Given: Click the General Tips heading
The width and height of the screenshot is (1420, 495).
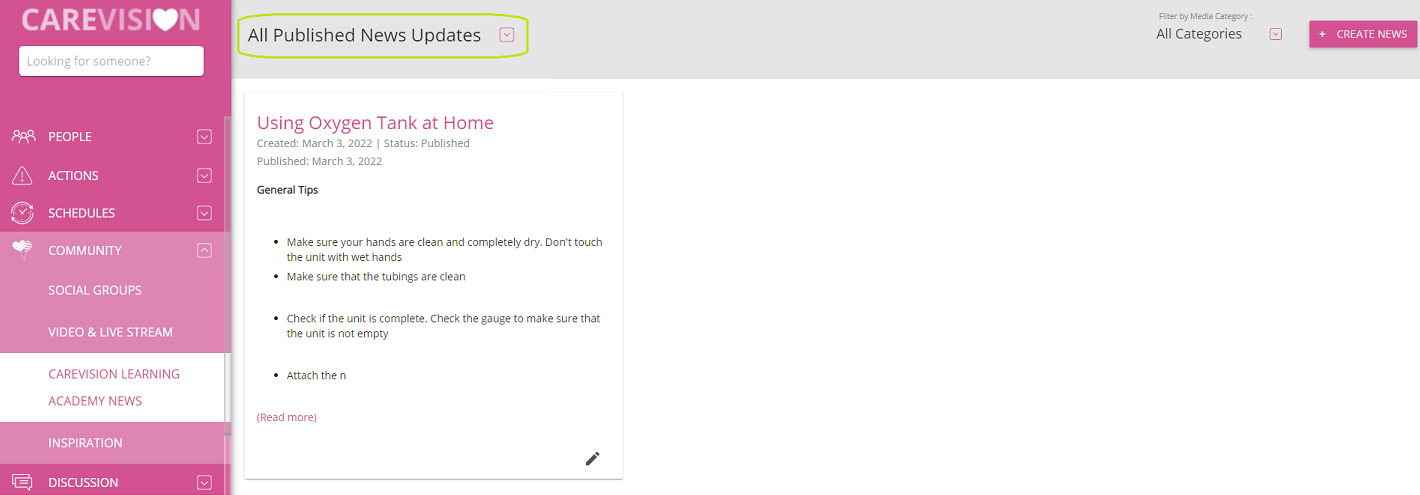Looking at the screenshot, I should coord(287,190).
